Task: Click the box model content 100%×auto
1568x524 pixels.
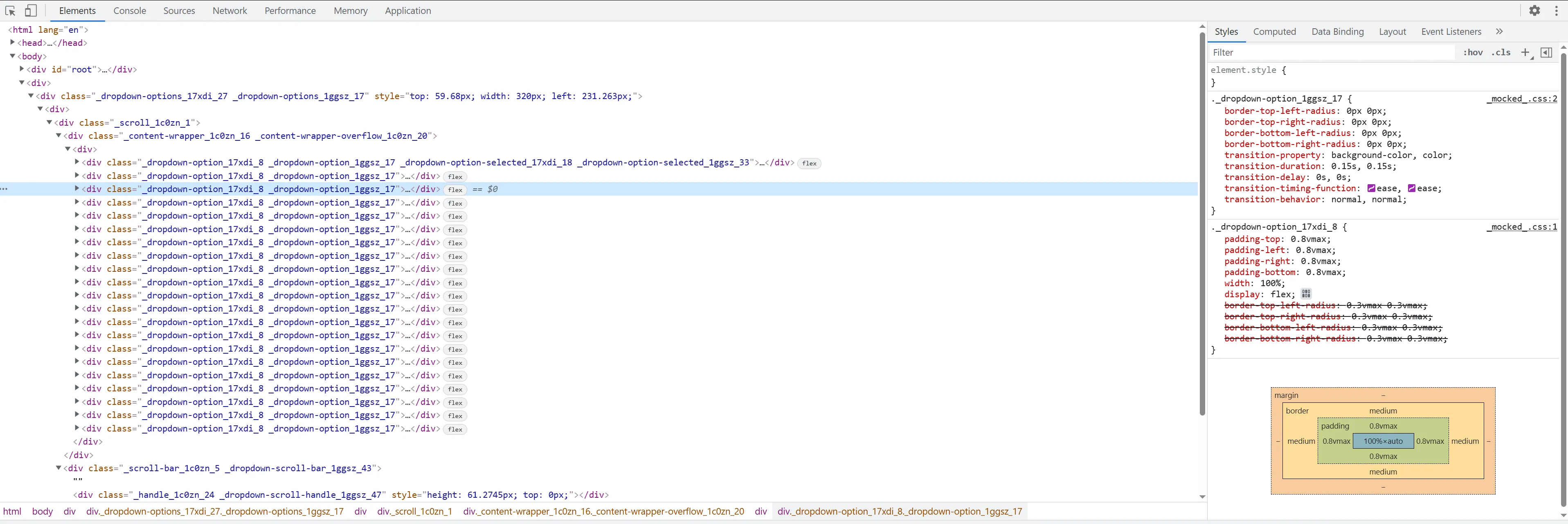Action: [1383, 441]
